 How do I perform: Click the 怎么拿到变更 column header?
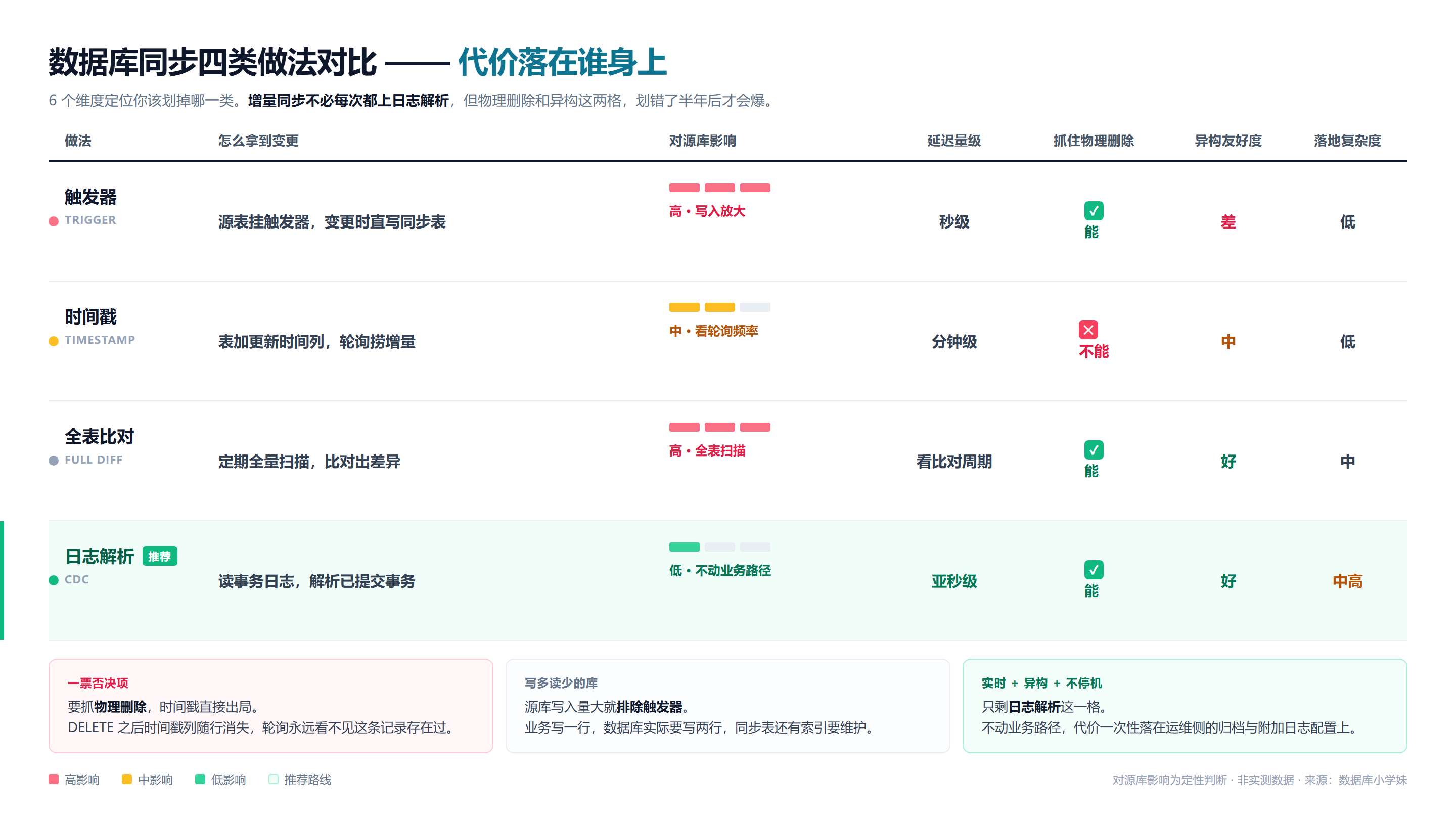pos(258,141)
